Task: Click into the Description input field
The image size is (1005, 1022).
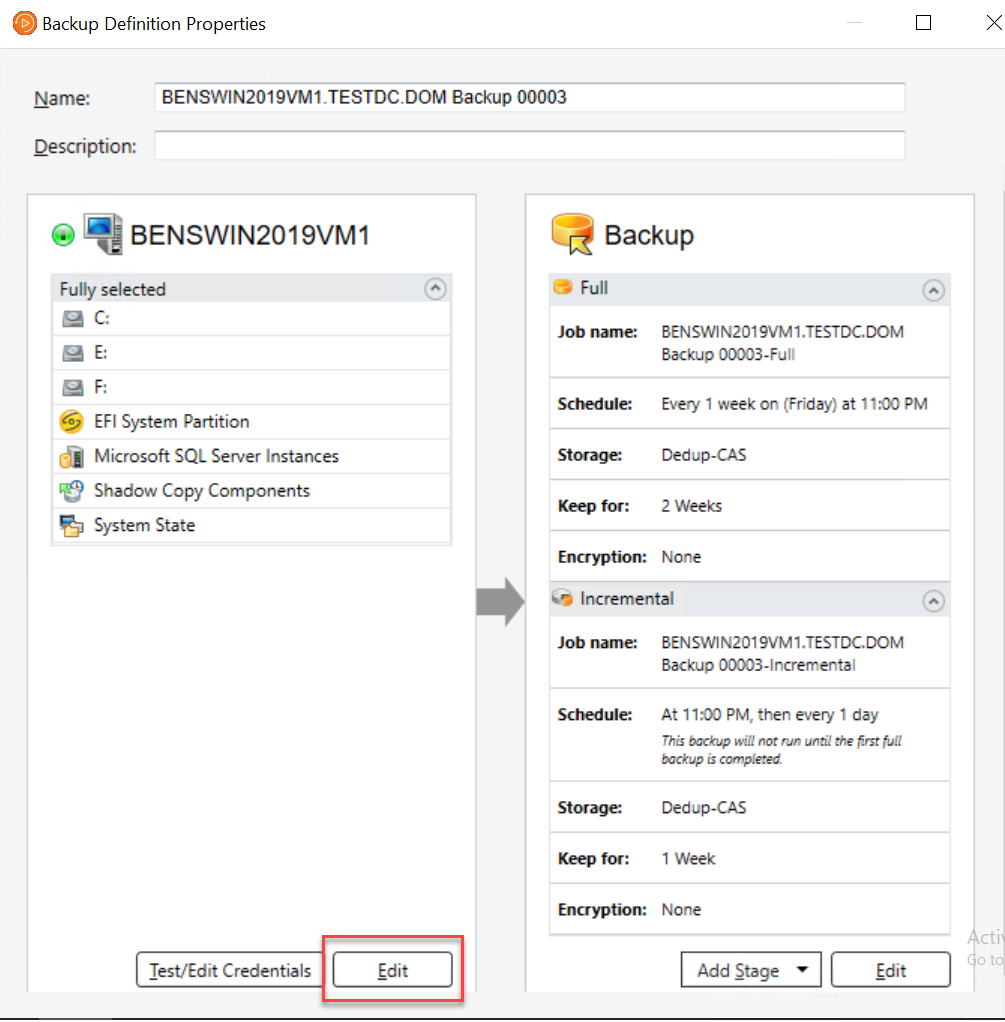Action: click(529, 145)
